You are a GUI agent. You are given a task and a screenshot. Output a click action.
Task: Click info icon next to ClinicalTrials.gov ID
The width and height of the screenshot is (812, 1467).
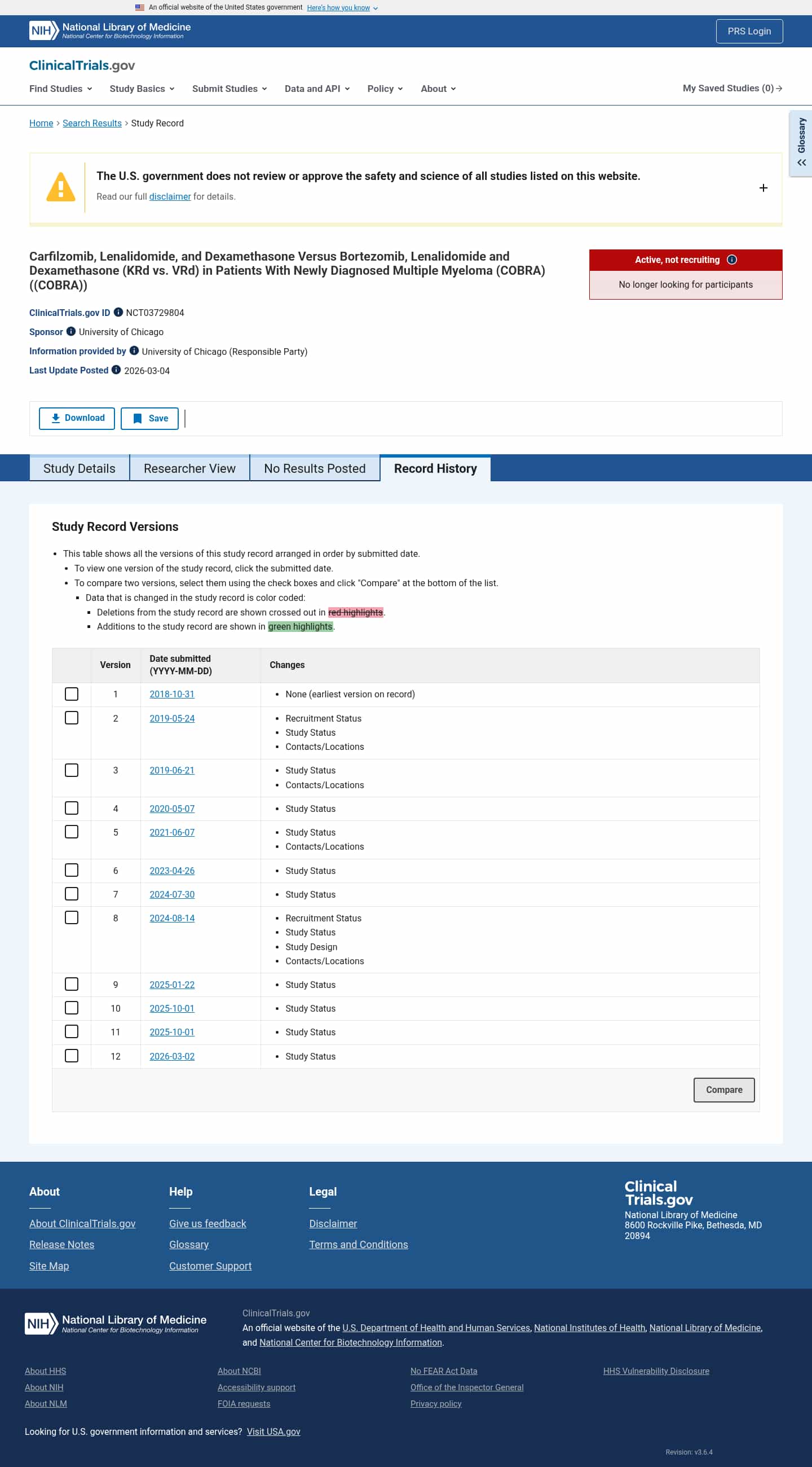[x=118, y=312]
